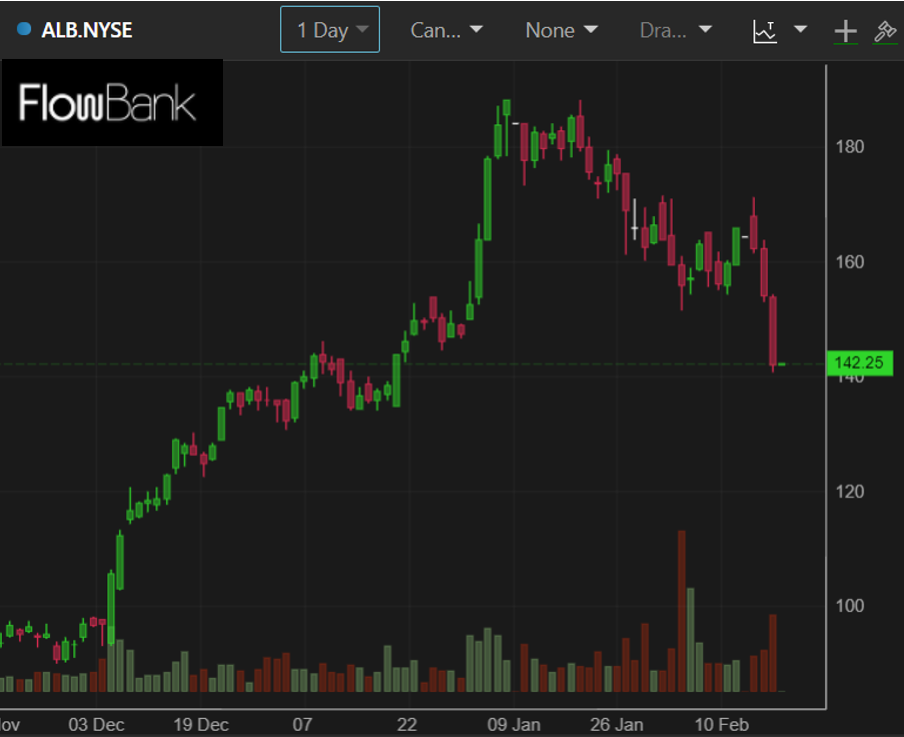904x737 pixels.
Task: Click the 09 Jan date label
Action: pos(515,723)
